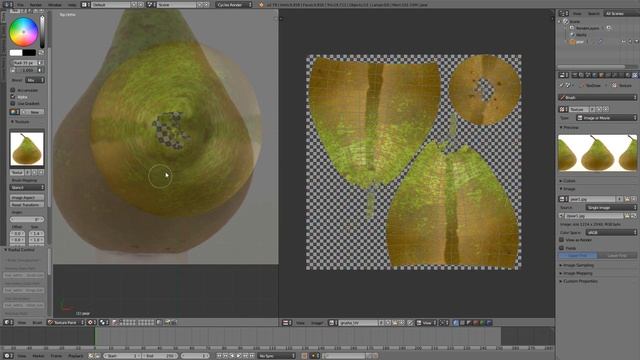Open the UV editor View mode dropdown
The height and width of the screenshot is (360, 640).
[x=427, y=322]
